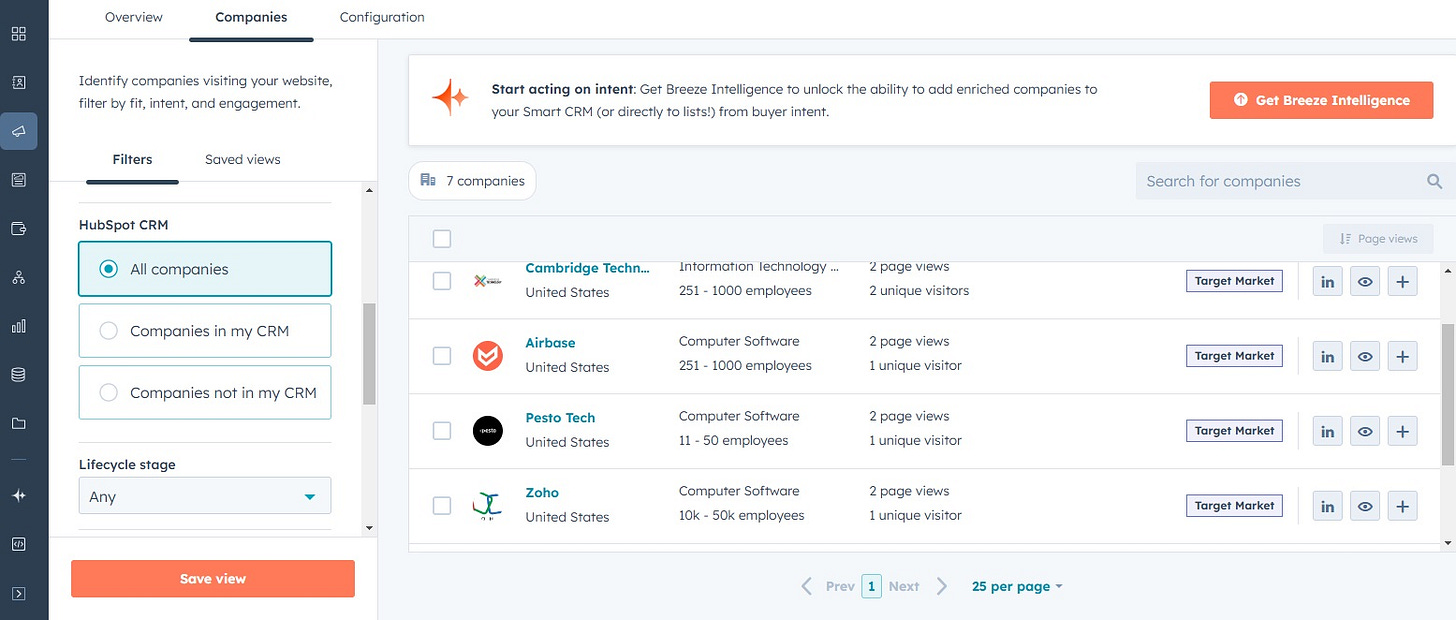The image size is (1456, 620).
Task: Select the All companies radio option
Action: pos(205,269)
